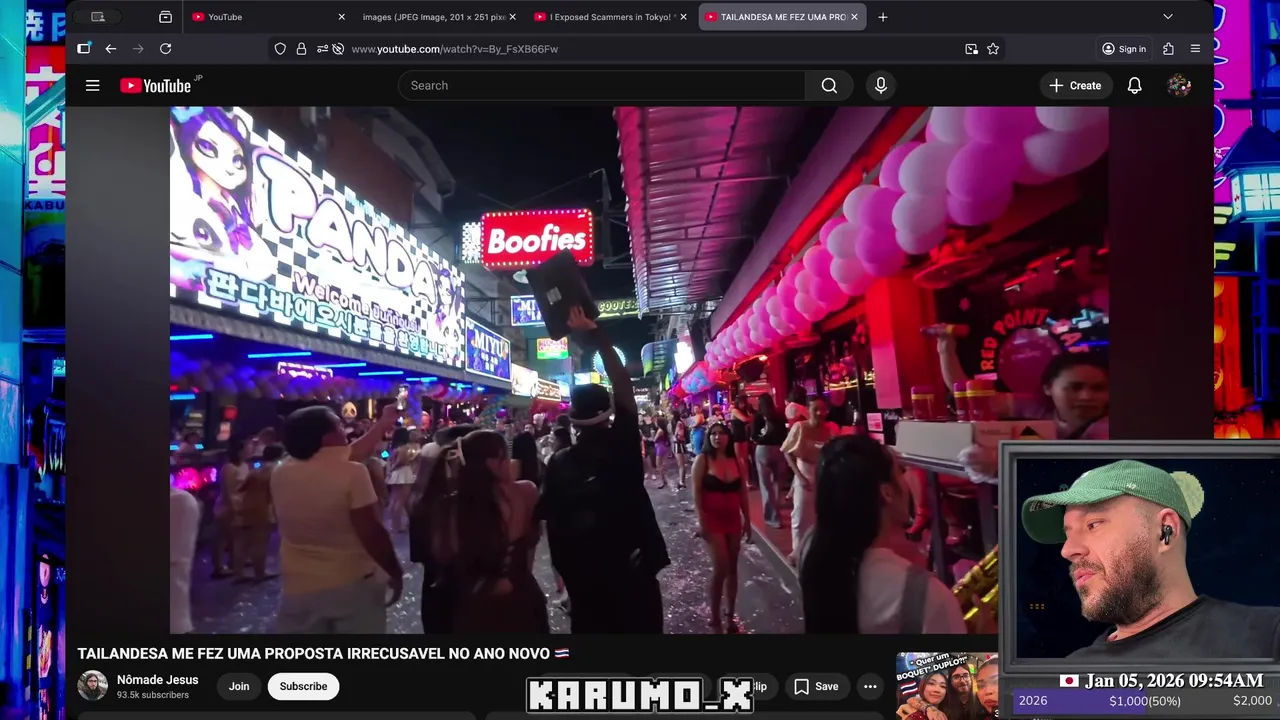Click the Join button
The width and height of the screenshot is (1280, 720).
[239, 686]
